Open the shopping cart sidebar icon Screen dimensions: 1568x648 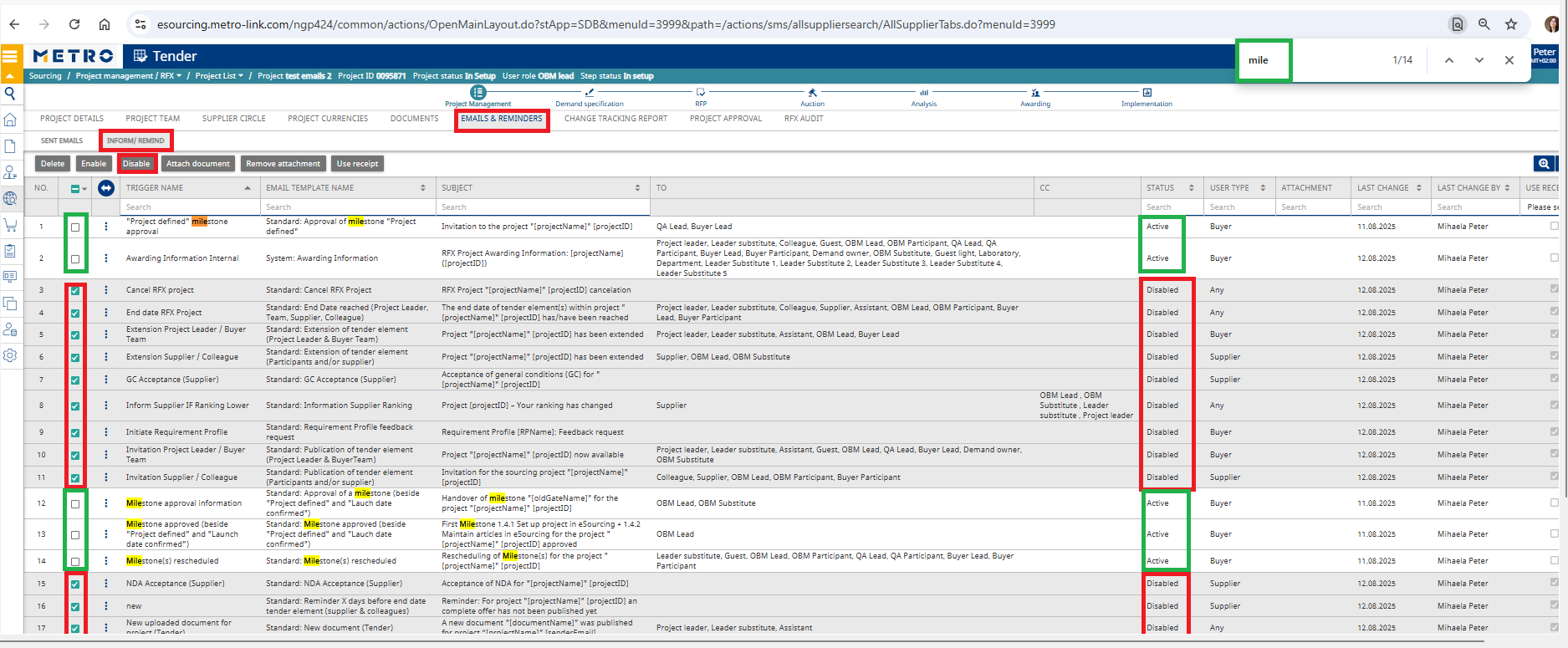(10, 225)
